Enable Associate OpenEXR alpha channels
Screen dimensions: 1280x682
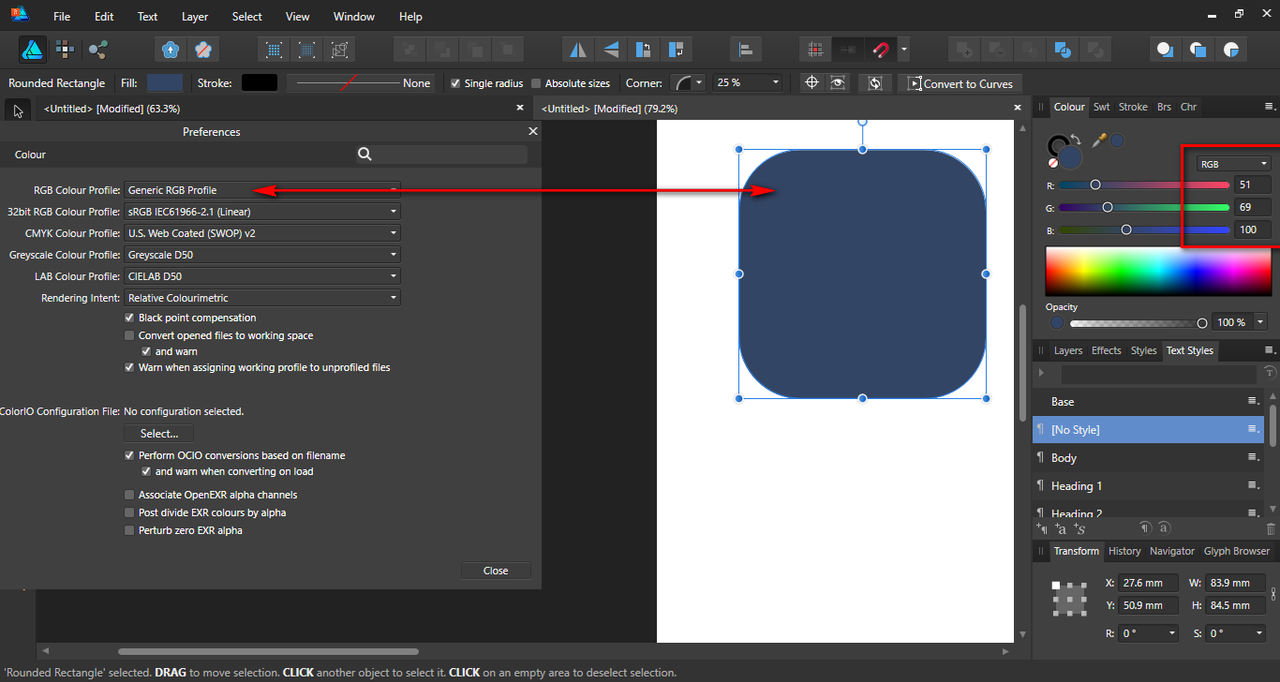click(x=129, y=495)
